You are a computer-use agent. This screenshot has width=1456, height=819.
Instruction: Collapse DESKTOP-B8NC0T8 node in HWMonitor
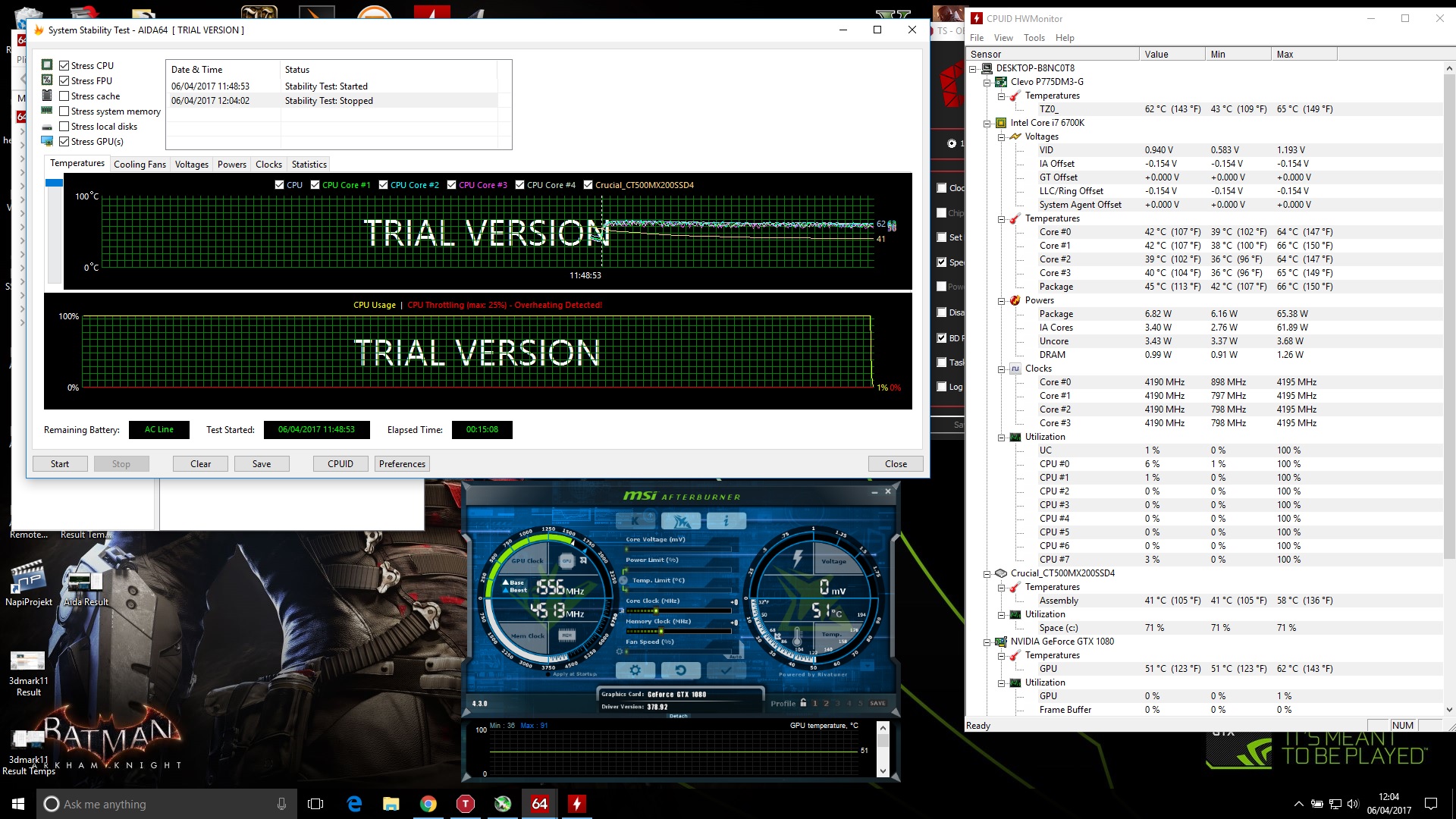pyautogui.click(x=973, y=68)
